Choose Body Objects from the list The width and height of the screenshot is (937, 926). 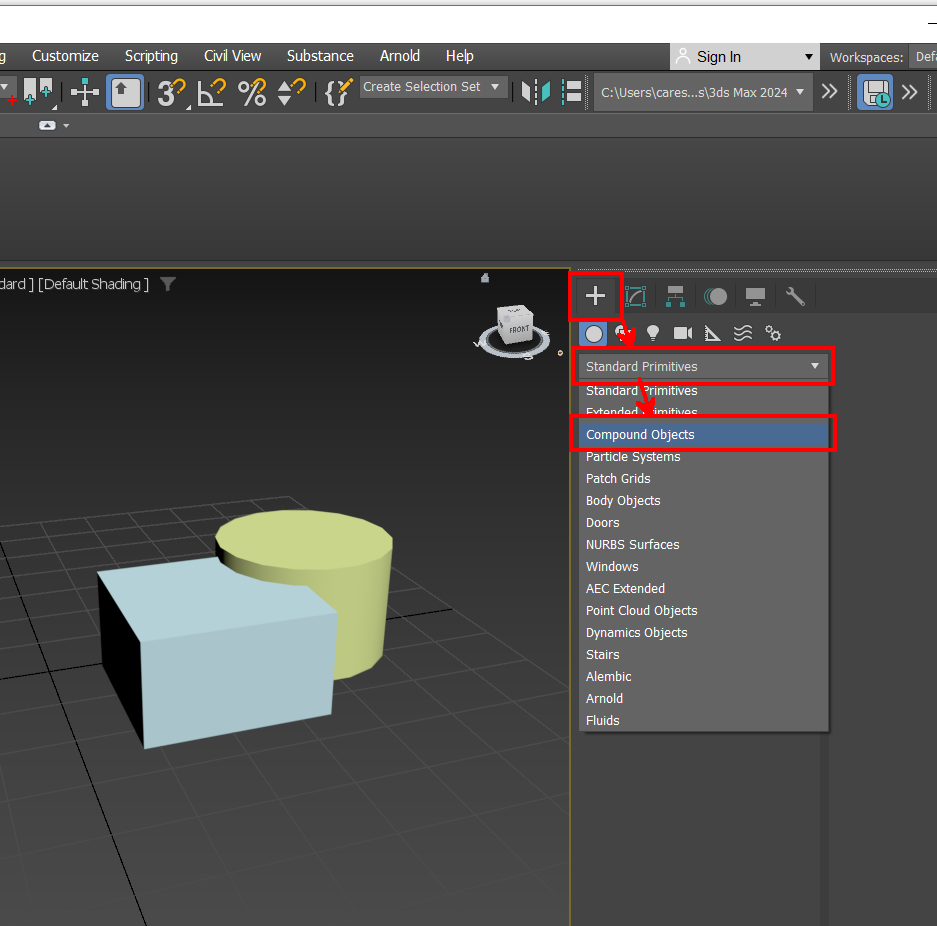tap(703, 501)
